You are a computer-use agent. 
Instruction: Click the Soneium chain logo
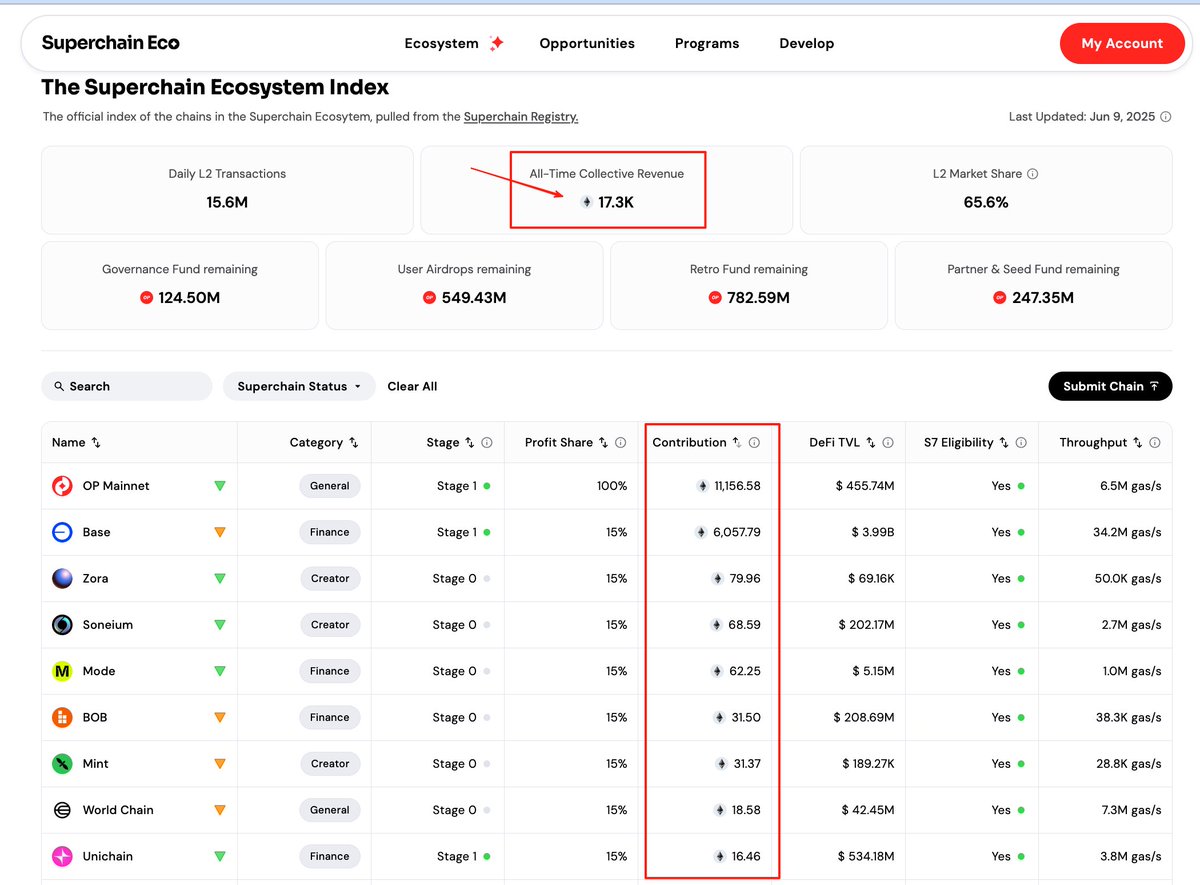tap(62, 625)
